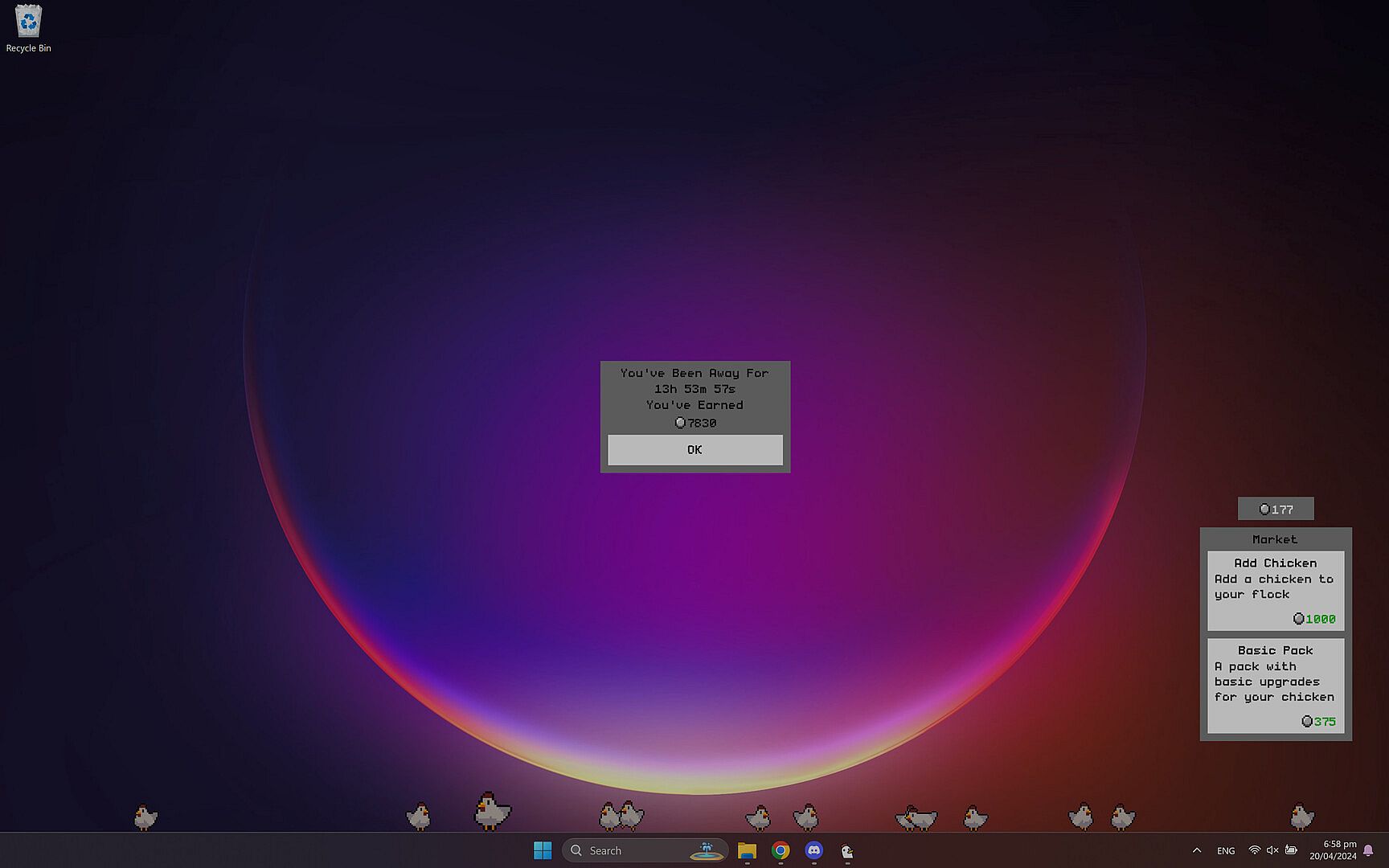Image resolution: width=1389 pixels, height=868 pixels.
Task: Open the Recycle Bin desktop icon
Action: (x=28, y=28)
